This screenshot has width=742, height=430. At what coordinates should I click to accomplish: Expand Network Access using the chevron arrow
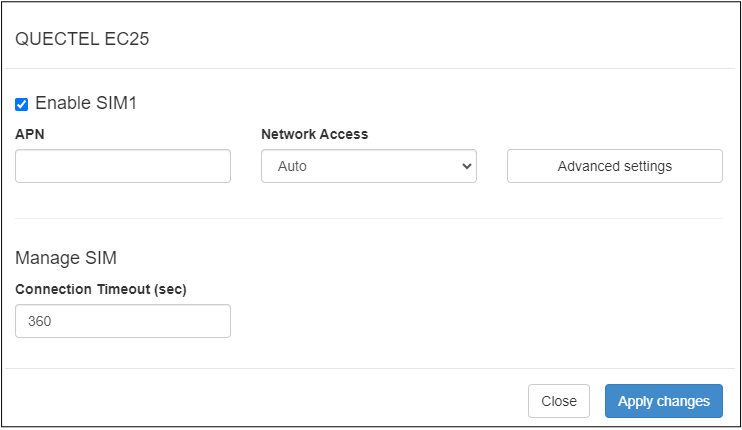tap(466, 166)
